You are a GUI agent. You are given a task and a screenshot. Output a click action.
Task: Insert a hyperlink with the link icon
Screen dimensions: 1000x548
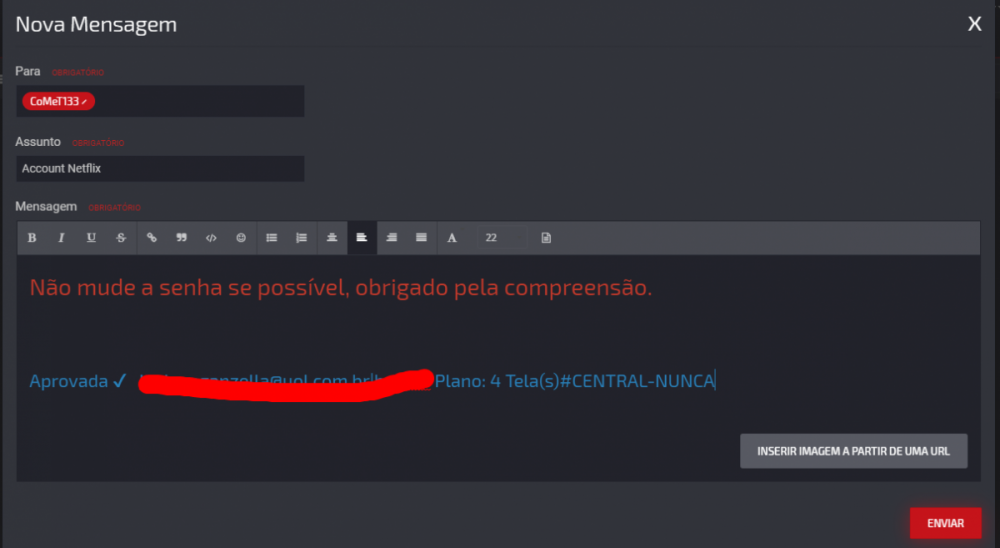coord(152,238)
